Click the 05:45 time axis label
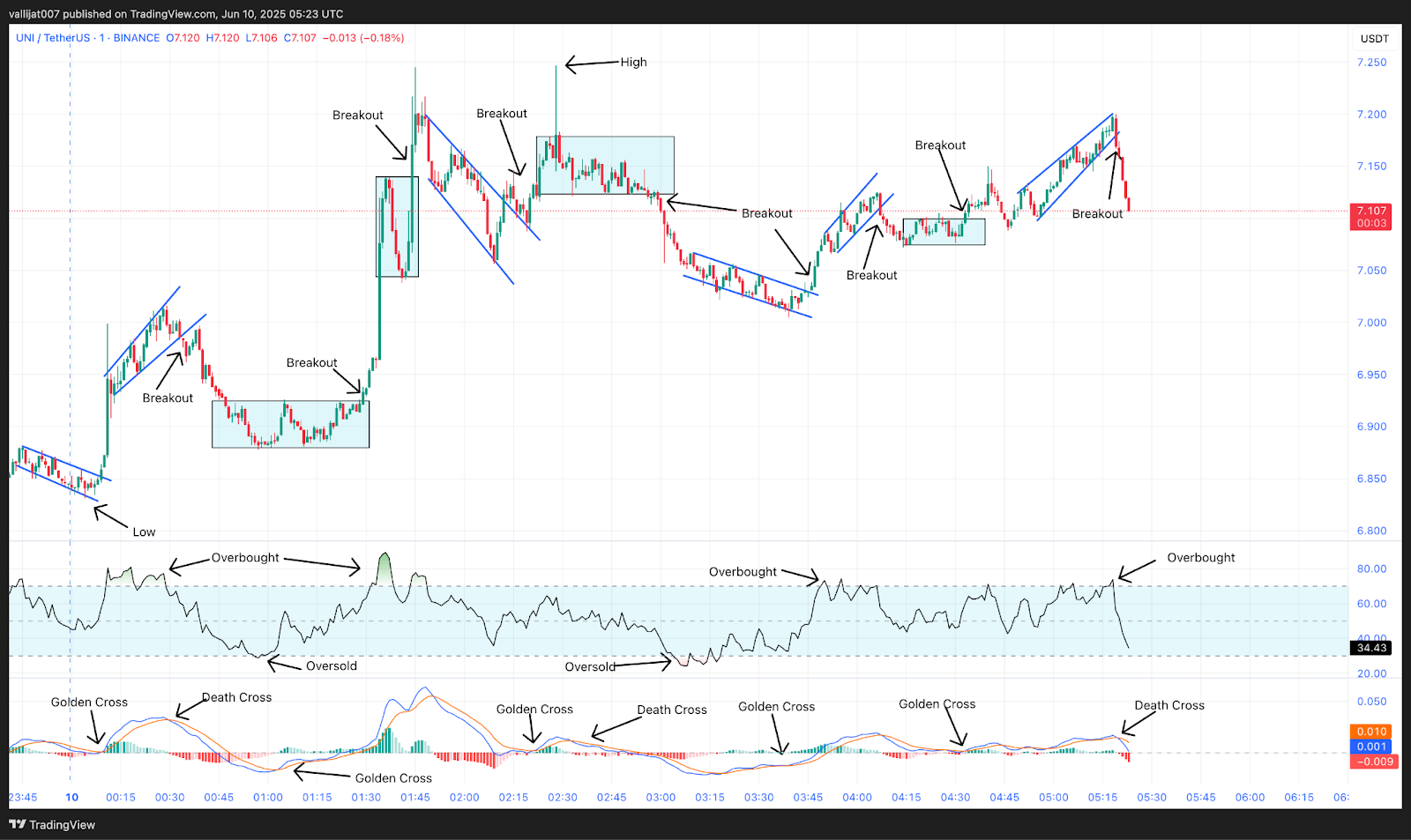 (x=1201, y=798)
